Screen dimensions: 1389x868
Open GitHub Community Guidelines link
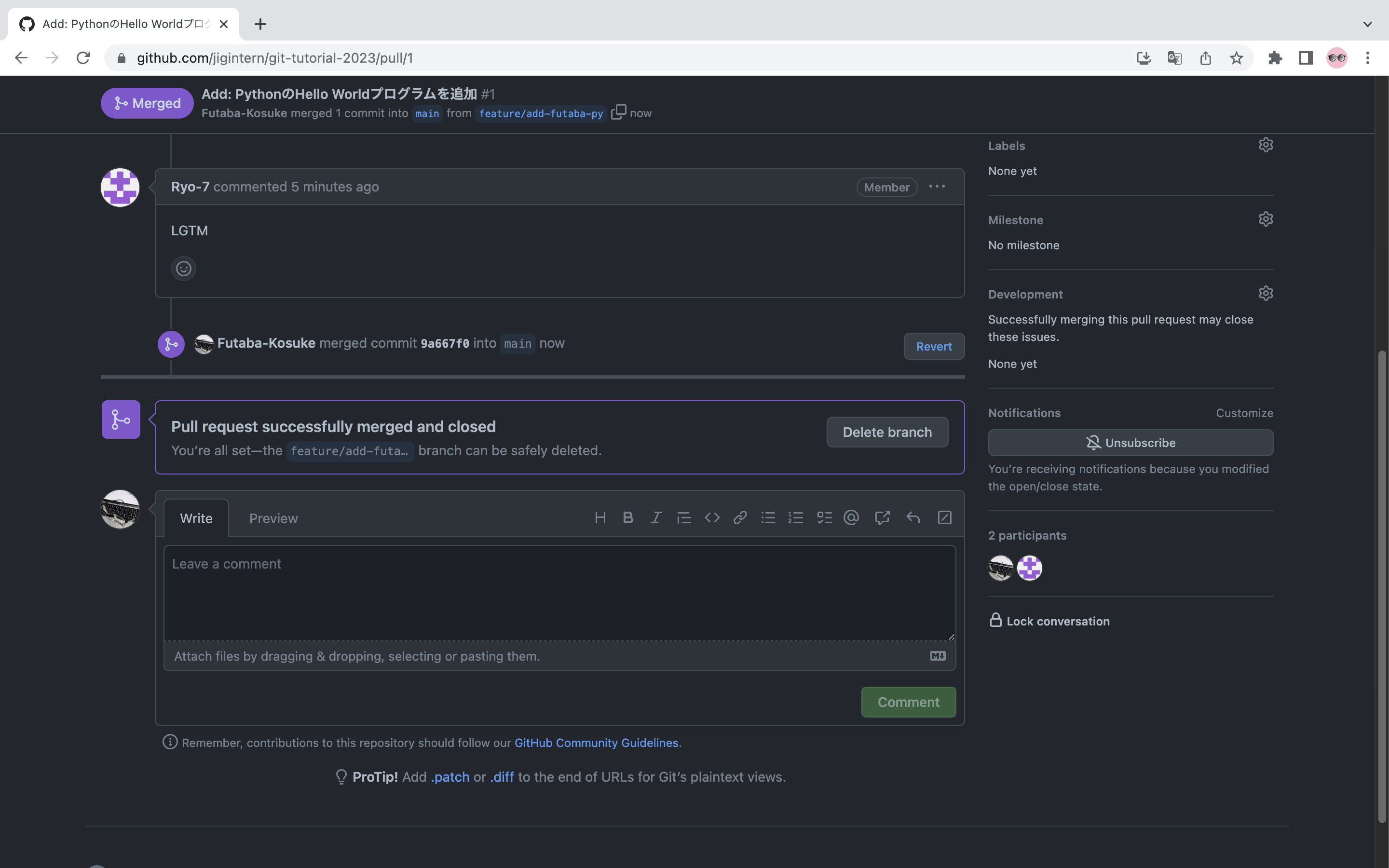[x=596, y=743]
